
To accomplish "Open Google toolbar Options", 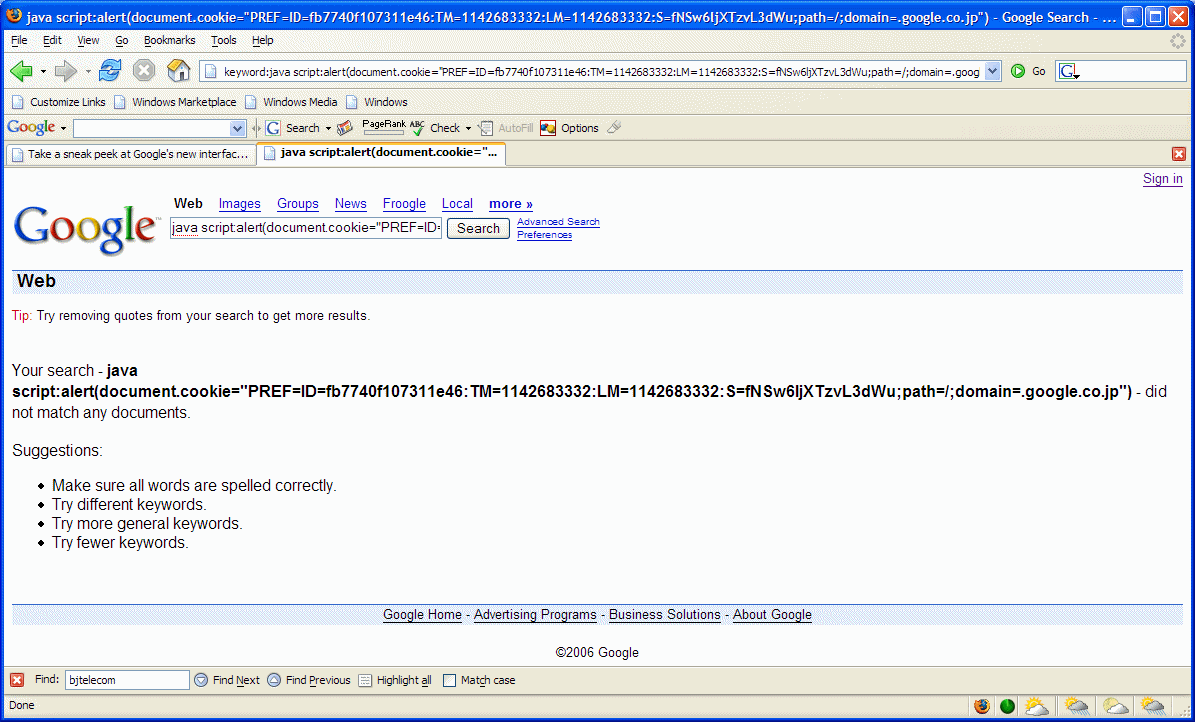I will (569, 128).
